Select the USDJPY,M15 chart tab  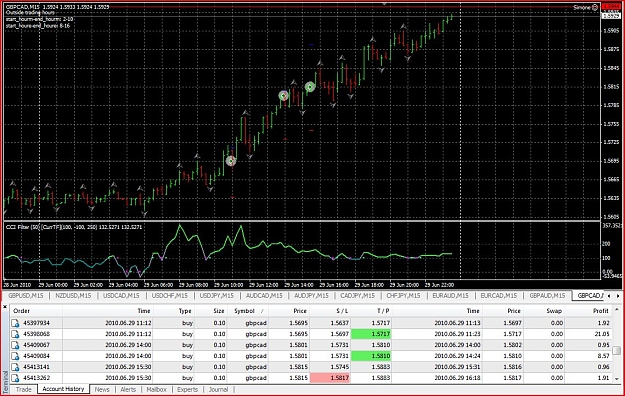point(216,296)
